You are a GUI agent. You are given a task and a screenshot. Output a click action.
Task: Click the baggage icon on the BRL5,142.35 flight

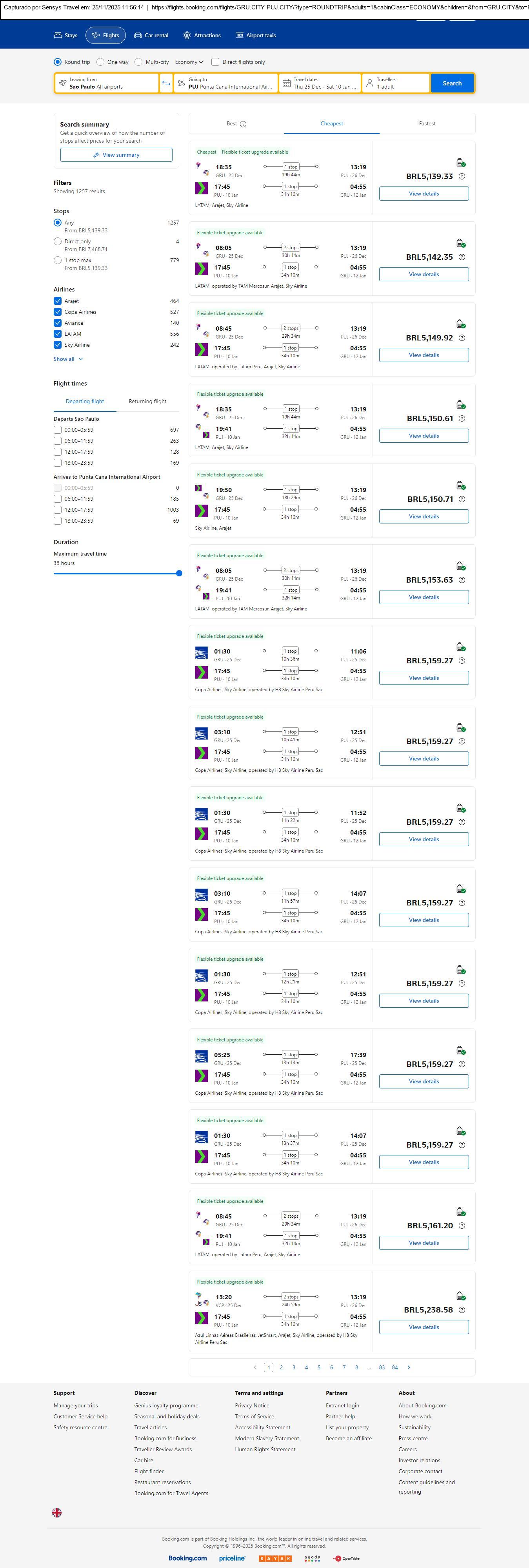coord(461,243)
